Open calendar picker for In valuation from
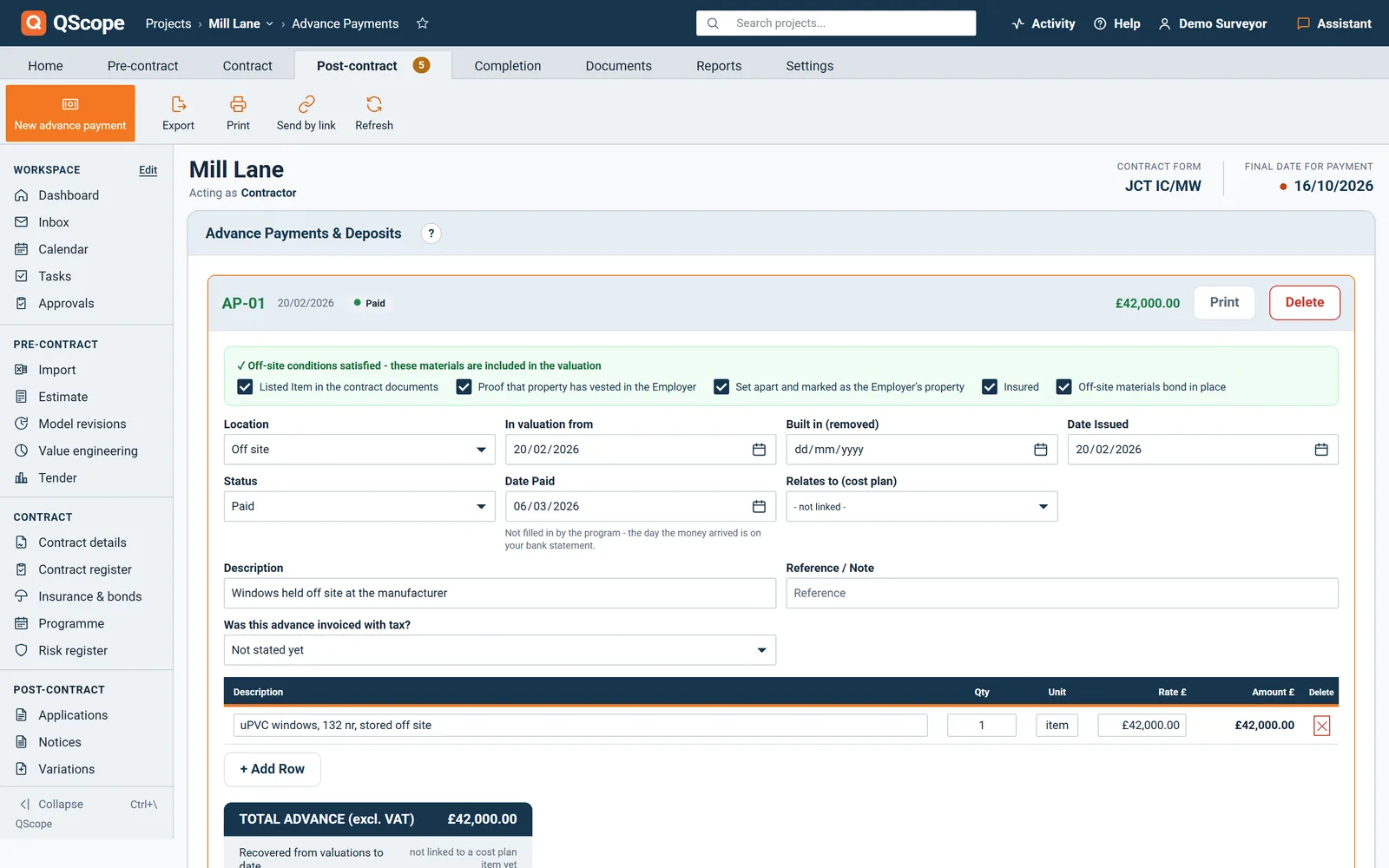 point(759,450)
